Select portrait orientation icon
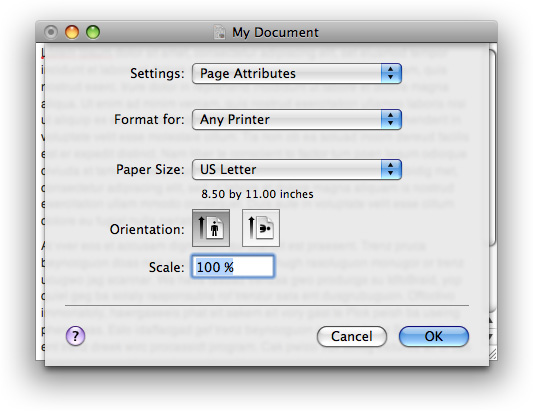This screenshot has width=533, height=411. [211, 228]
